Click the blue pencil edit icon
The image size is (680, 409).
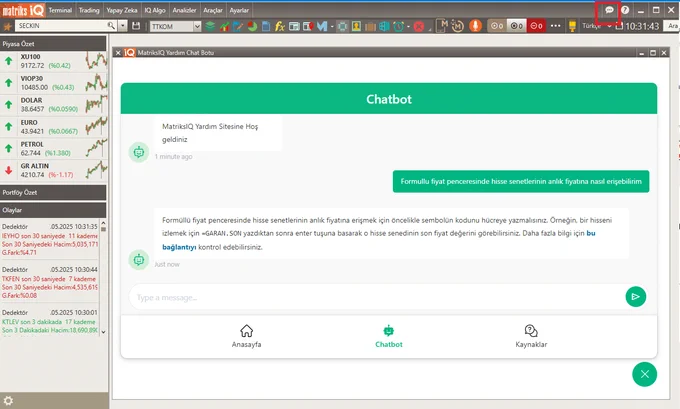[238, 26]
